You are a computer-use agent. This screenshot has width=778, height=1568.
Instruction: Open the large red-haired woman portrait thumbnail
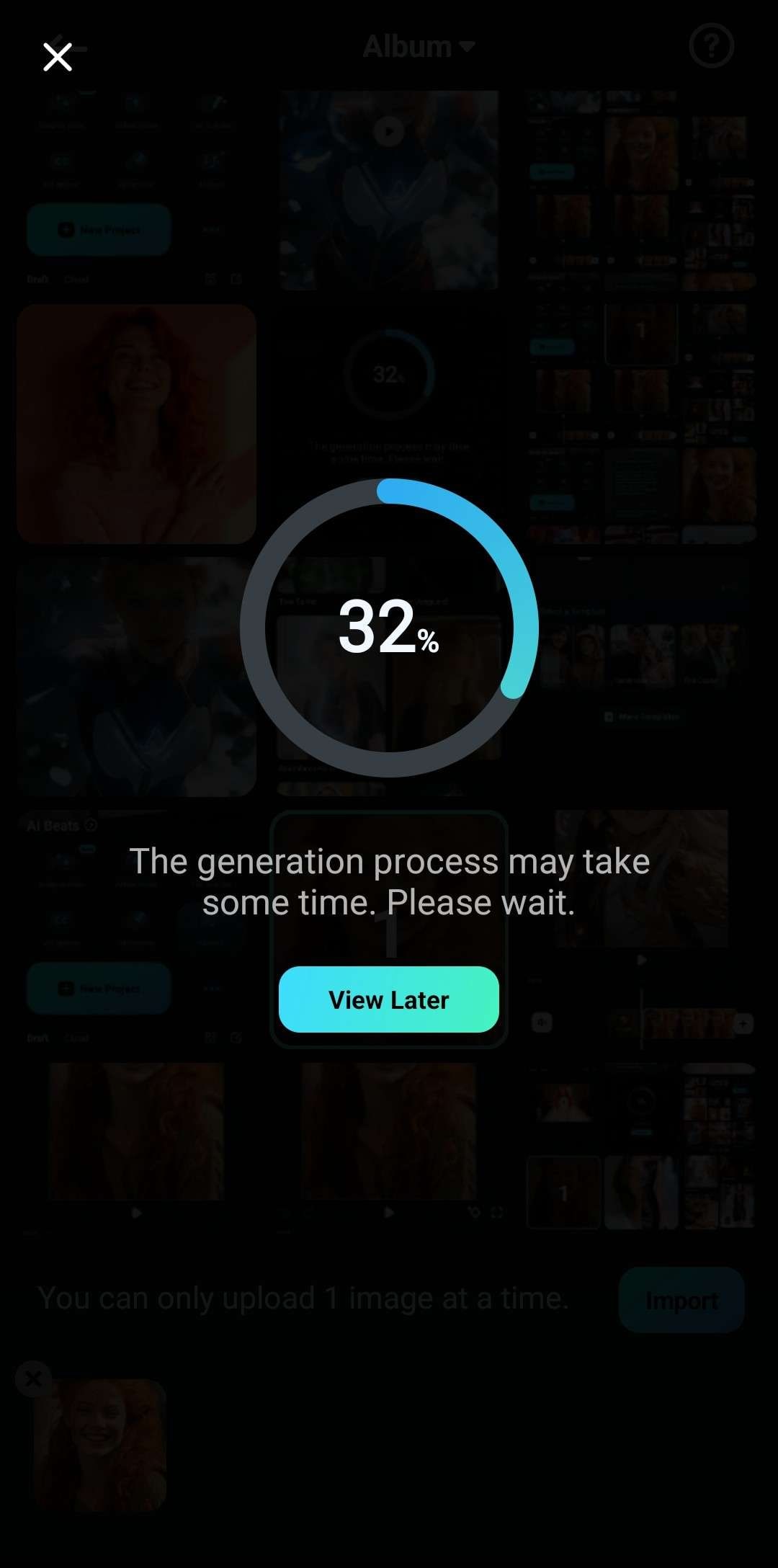tap(137, 424)
